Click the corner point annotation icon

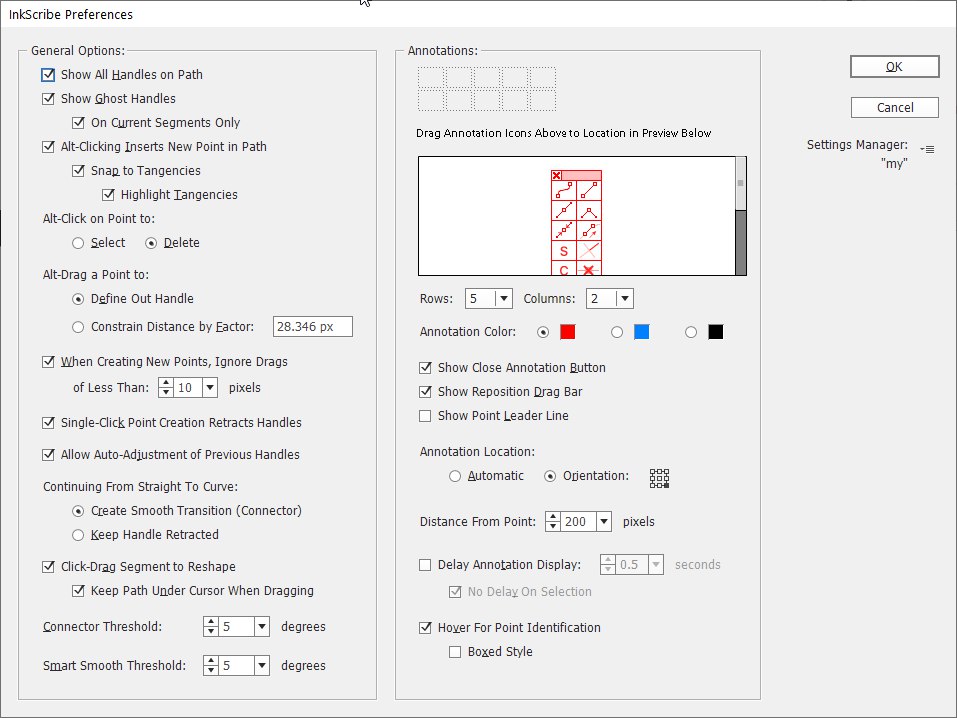tap(589, 211)
